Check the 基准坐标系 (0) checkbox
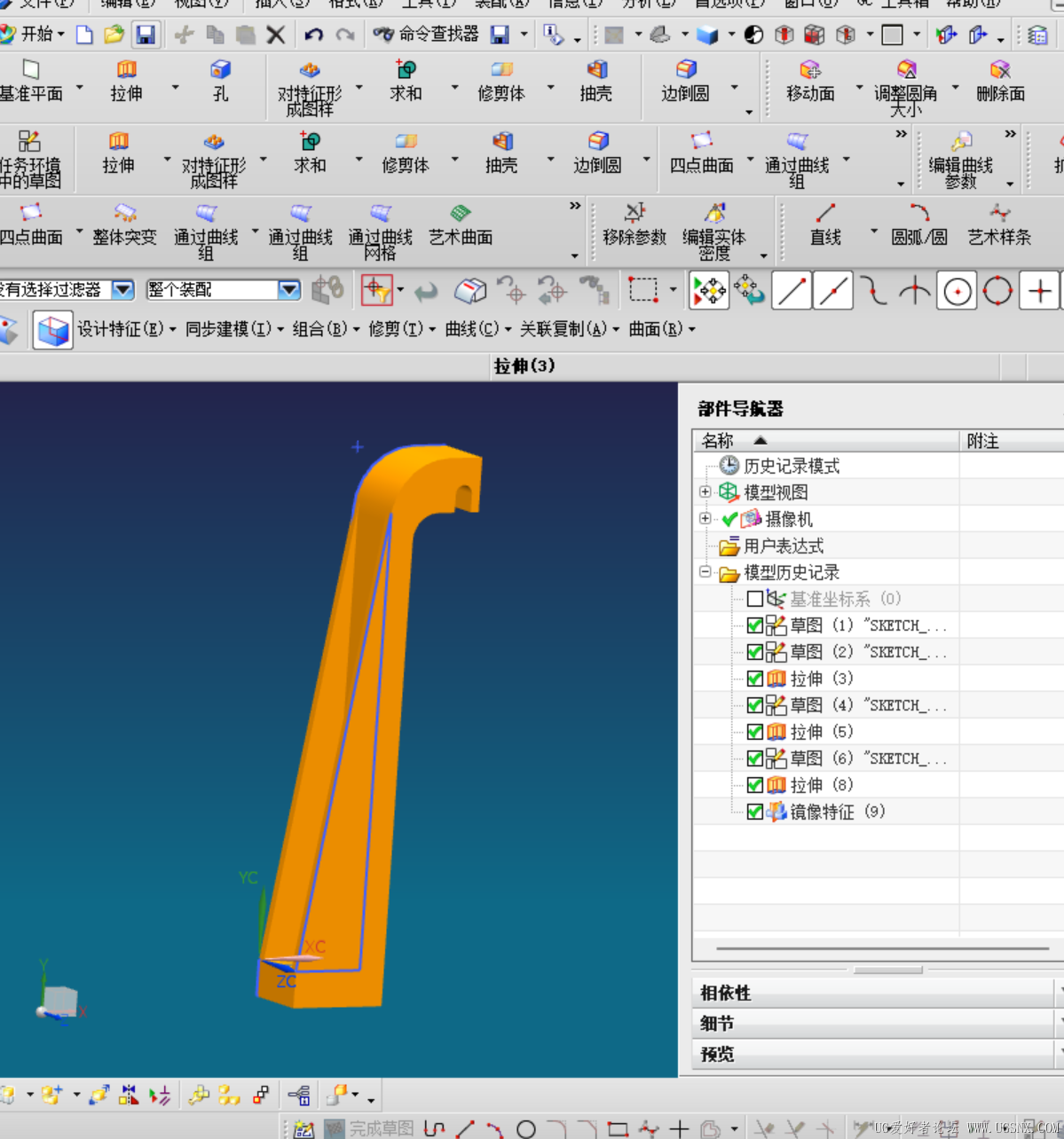The width and height of the screenshot is (1064, 1139). [x=755, y=599]
